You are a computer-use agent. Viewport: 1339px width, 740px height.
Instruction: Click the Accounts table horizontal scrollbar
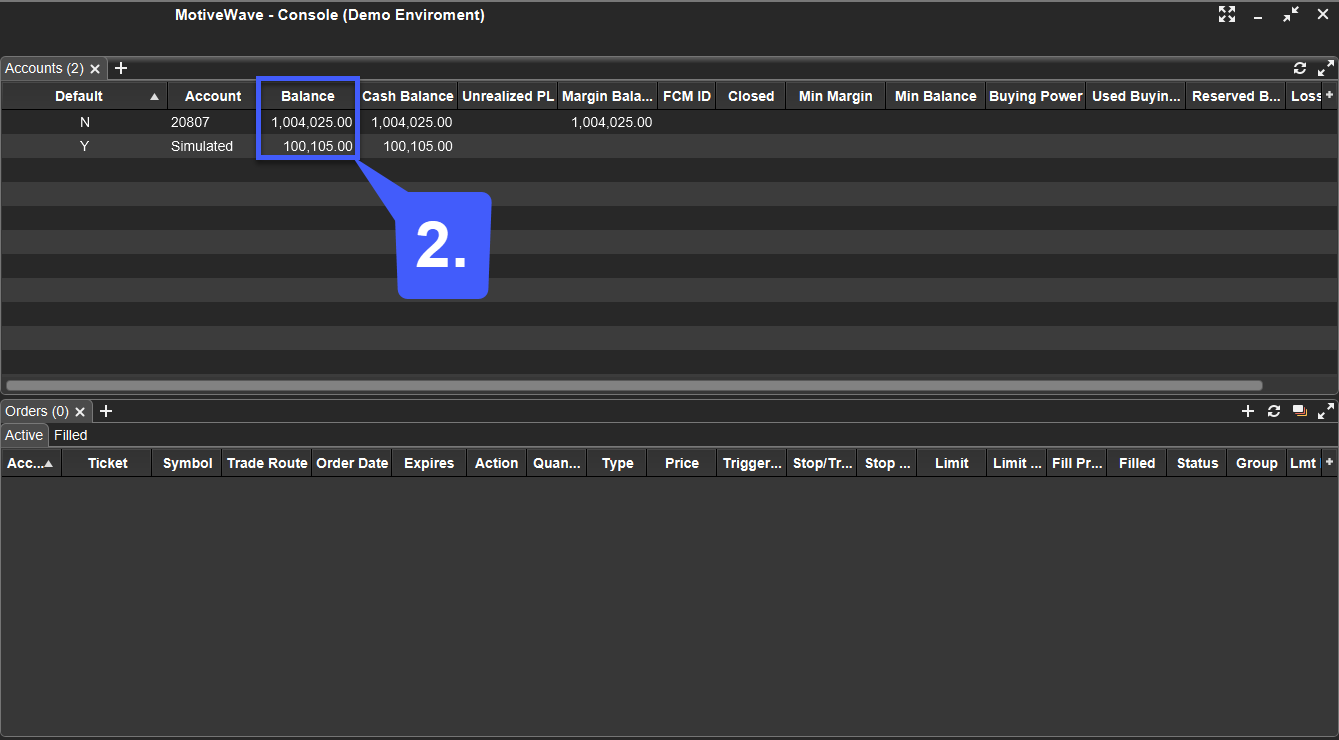(634, 385)
